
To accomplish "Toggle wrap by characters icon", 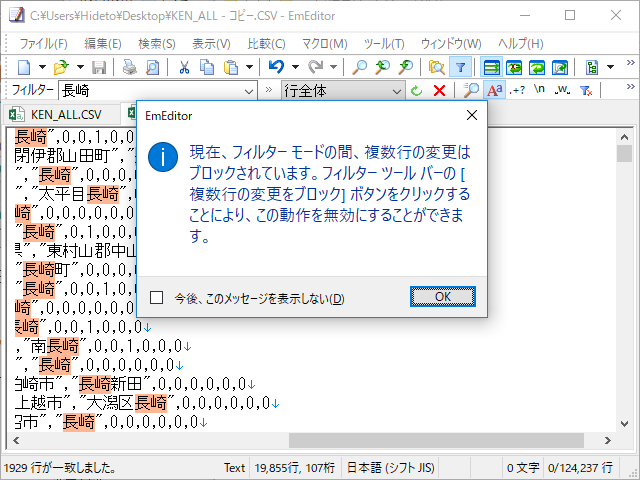I will coord(514,67).
